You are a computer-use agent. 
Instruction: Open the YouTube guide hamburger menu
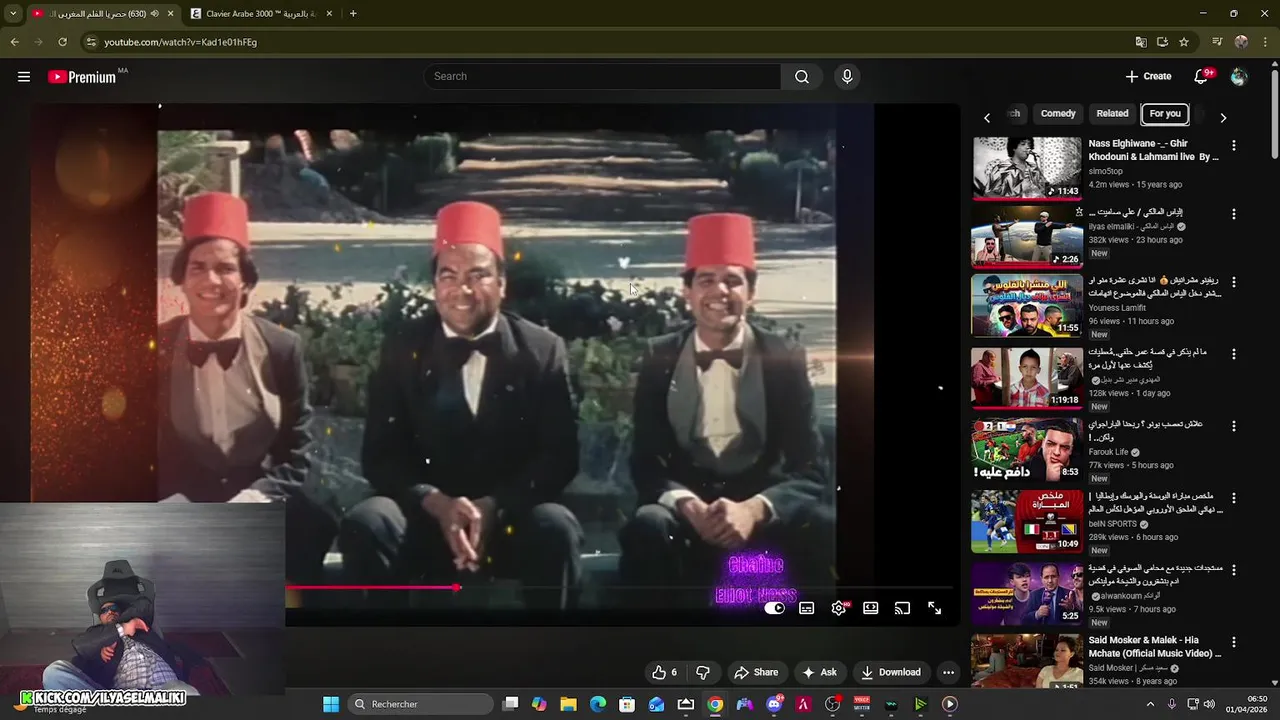point(24,77)
